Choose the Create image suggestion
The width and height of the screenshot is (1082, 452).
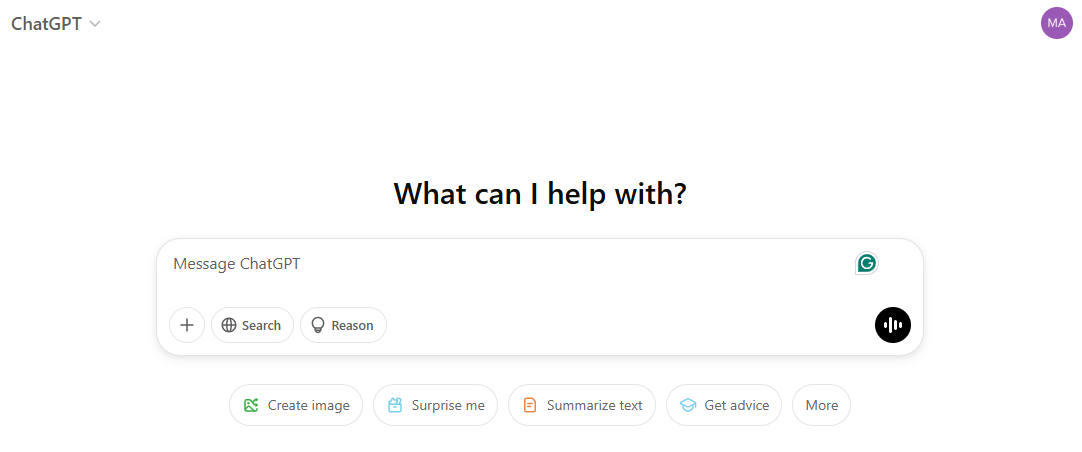pyautogui.click(x=297, y=405)
